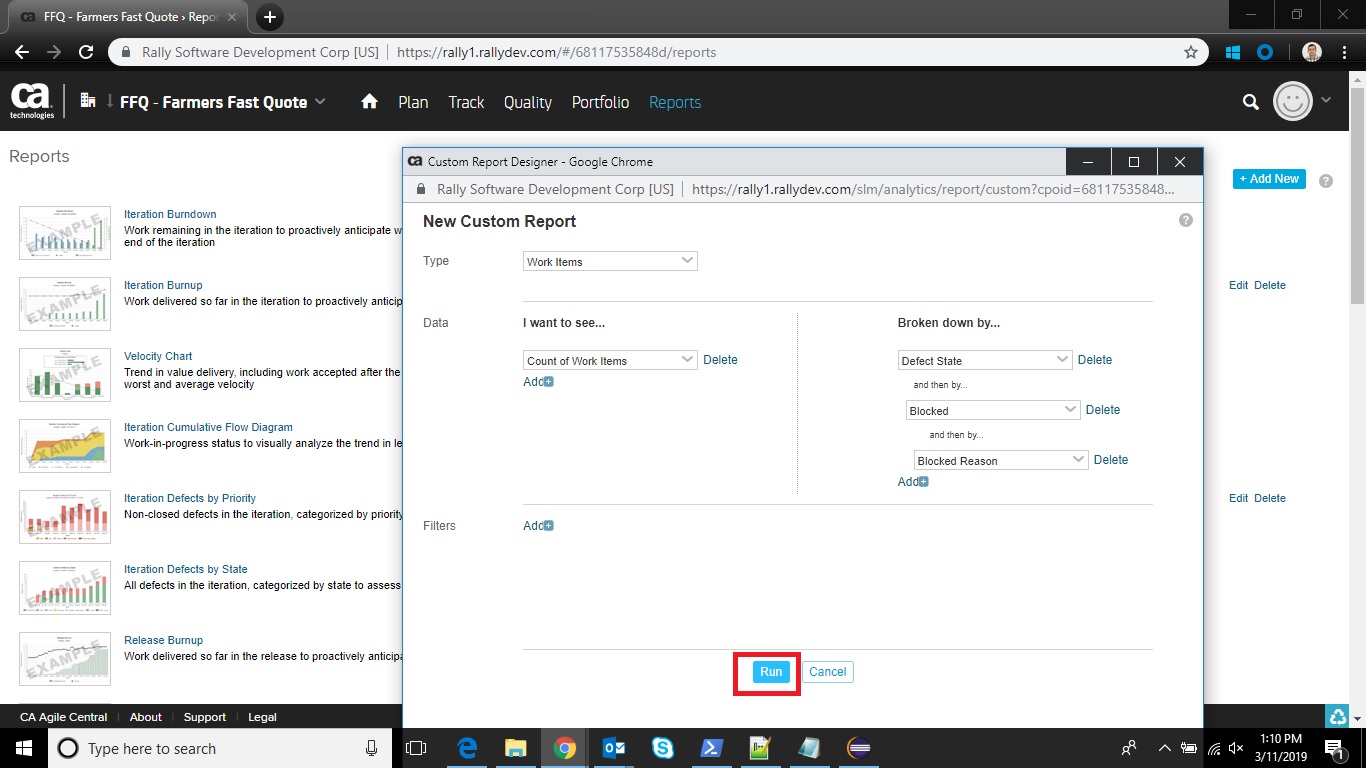Close the FFQ Farmers Fast Quote tab
Screen dimensions: 1366x768
(x=234, y=17)
